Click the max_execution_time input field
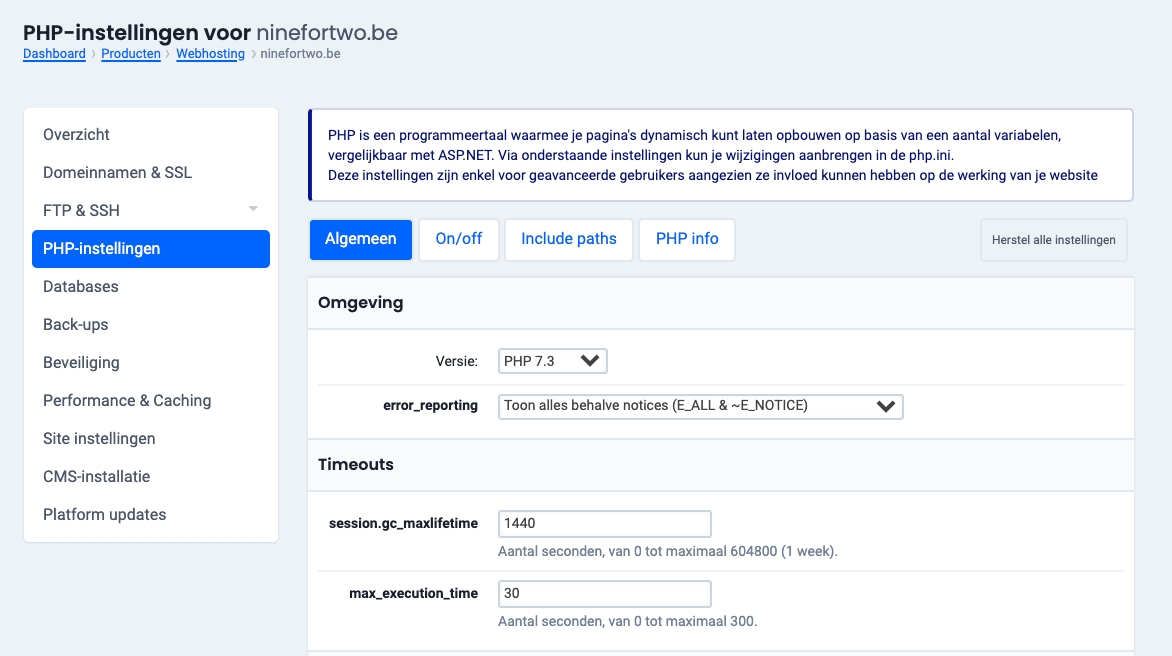 click(x=604, y=593)
